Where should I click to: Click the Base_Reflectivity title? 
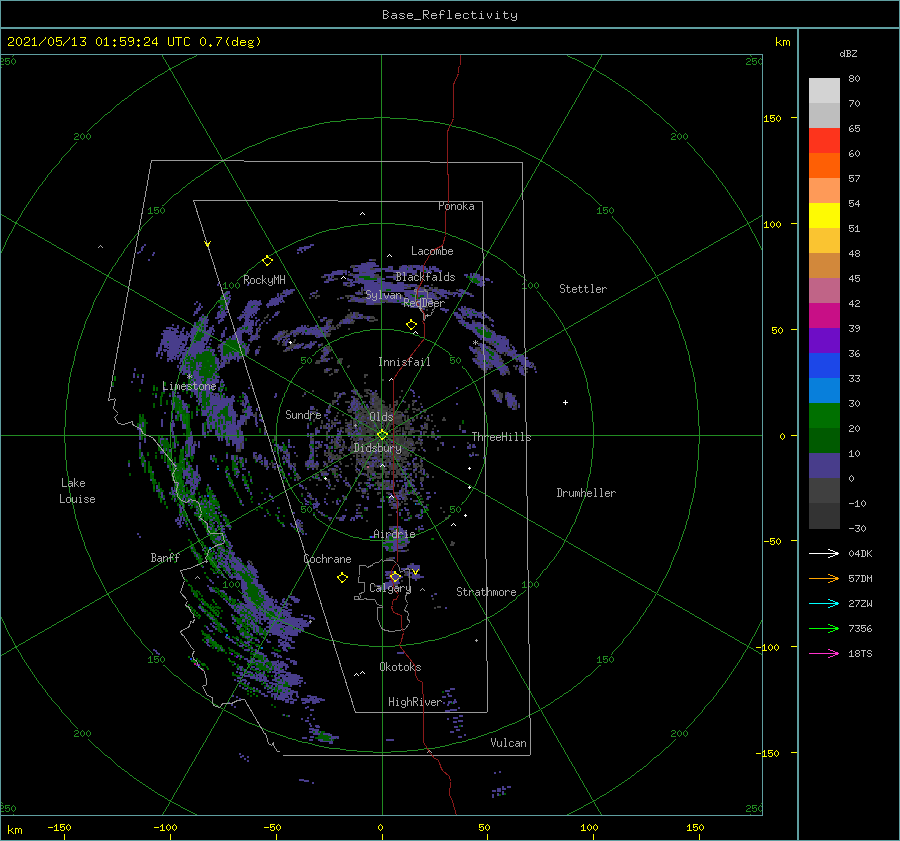click(x=450, y=15)
